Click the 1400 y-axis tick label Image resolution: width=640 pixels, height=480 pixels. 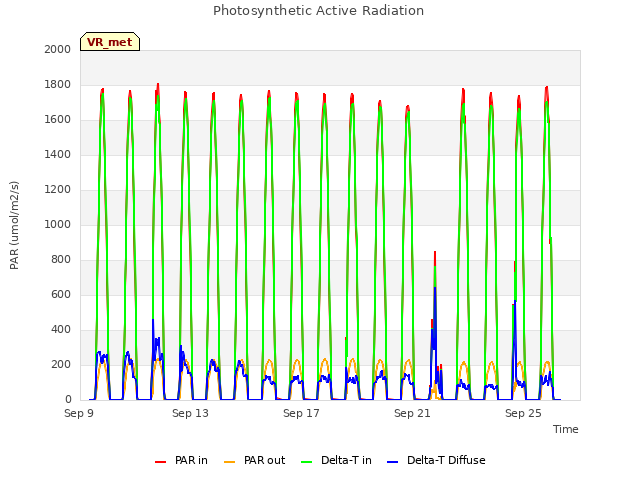(x=58, y=155)
